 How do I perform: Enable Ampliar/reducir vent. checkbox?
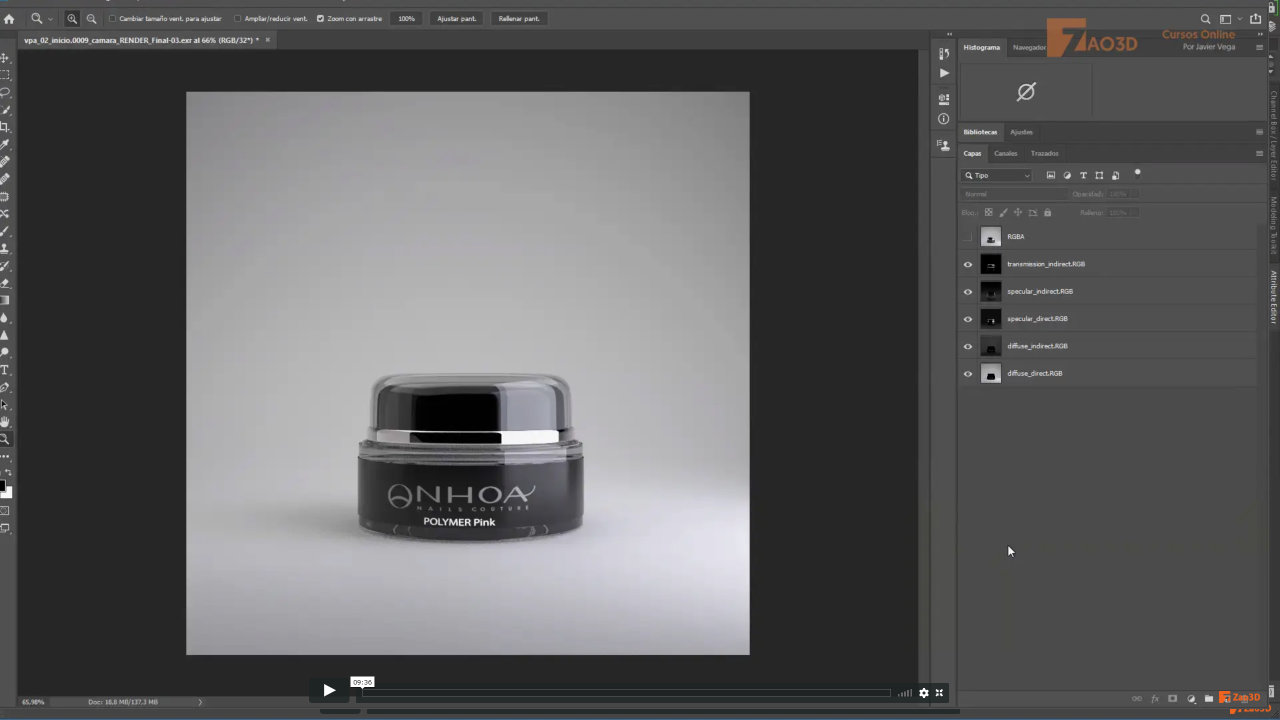[237, 18]
